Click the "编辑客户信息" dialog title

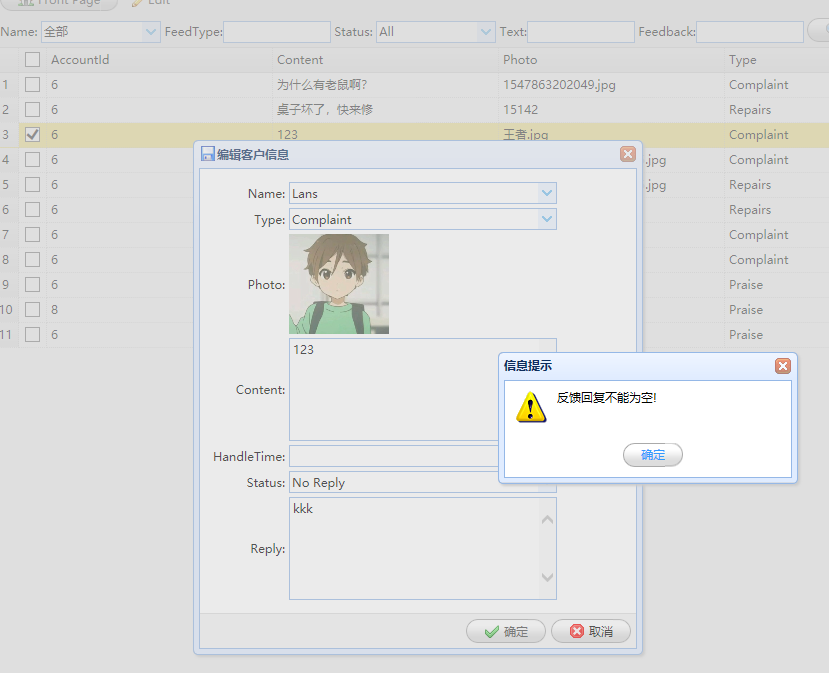click(253, 154)
